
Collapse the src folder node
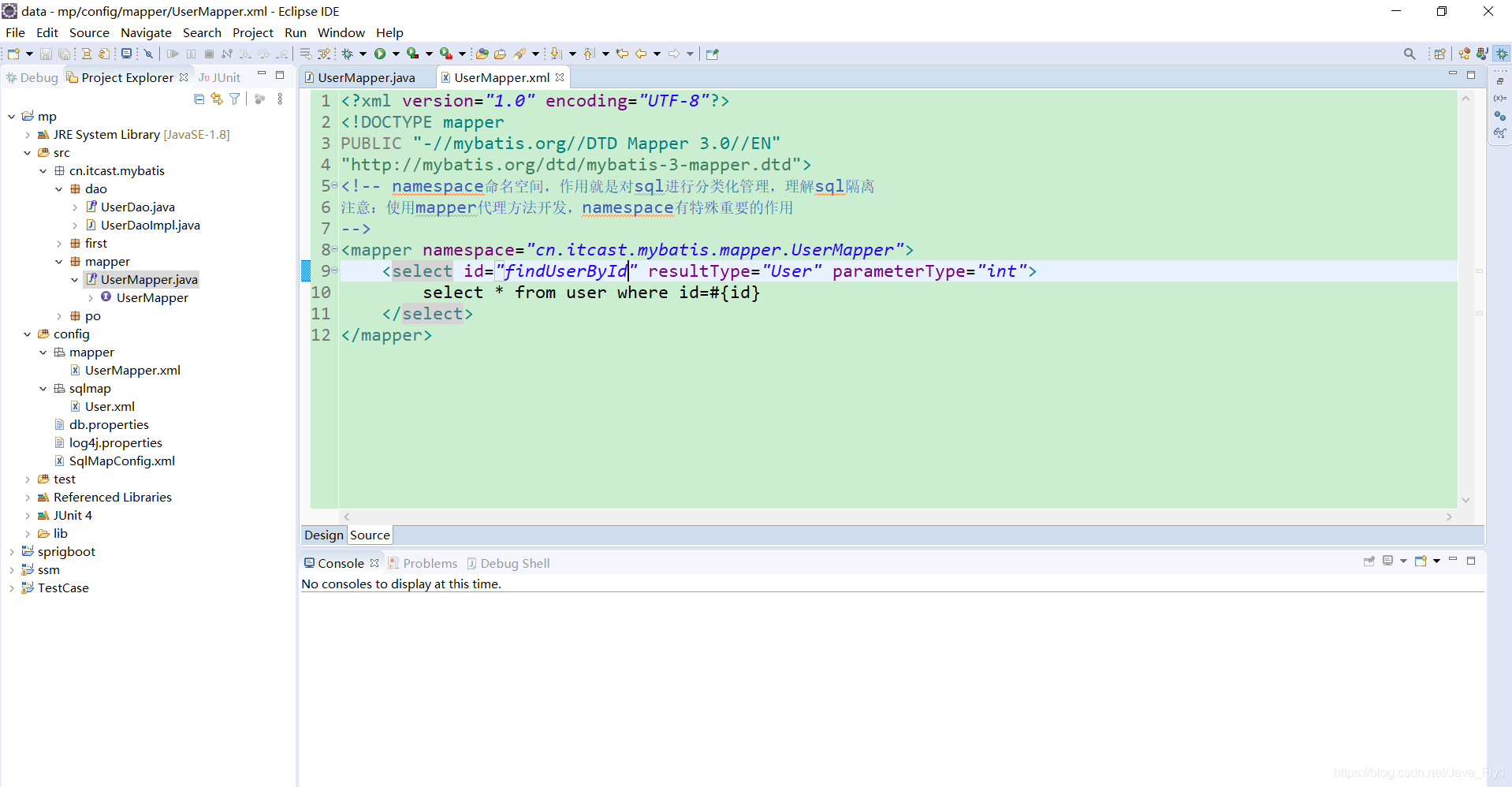click(x=28, y=153)
